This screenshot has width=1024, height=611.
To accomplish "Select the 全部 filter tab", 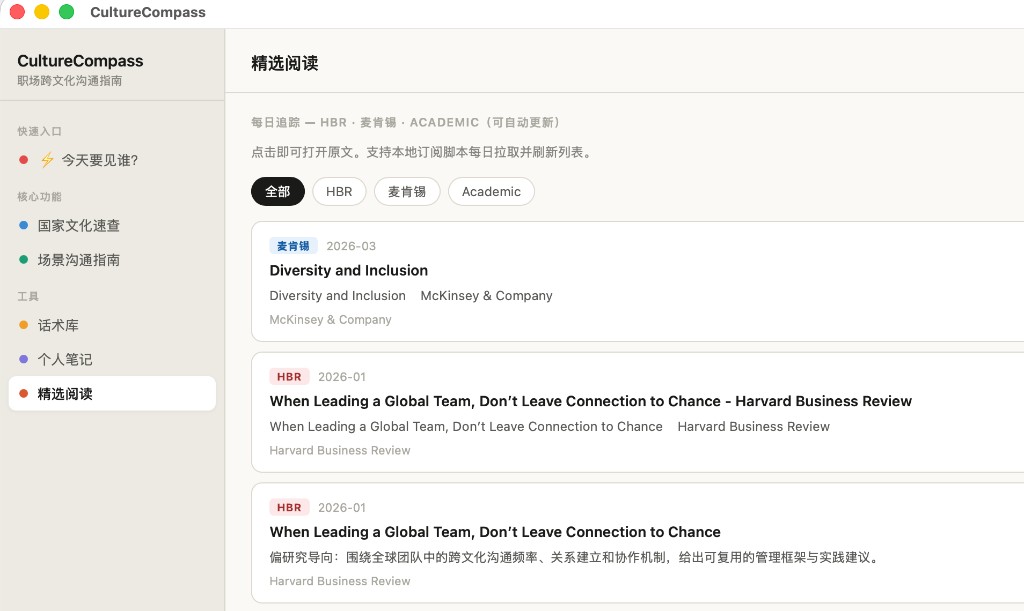I will tap(278, 191).
